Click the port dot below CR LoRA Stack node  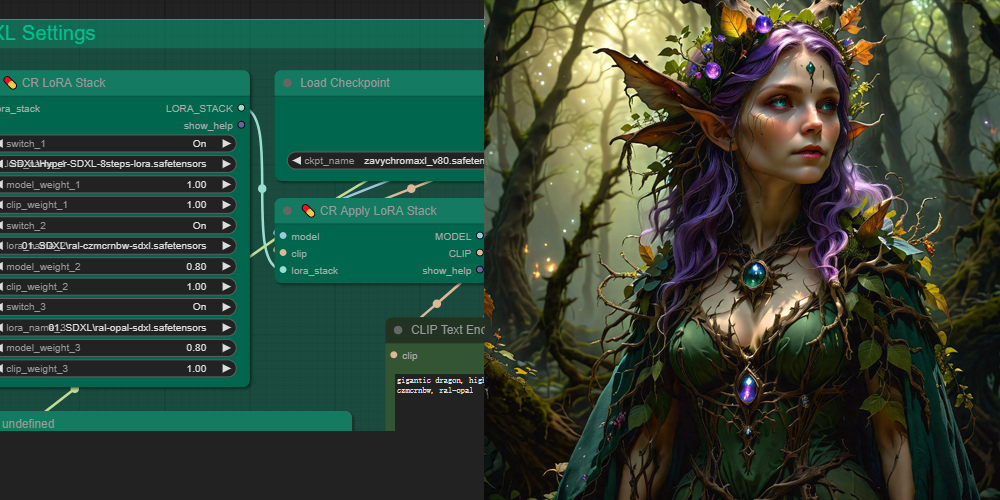pos(75,388)
